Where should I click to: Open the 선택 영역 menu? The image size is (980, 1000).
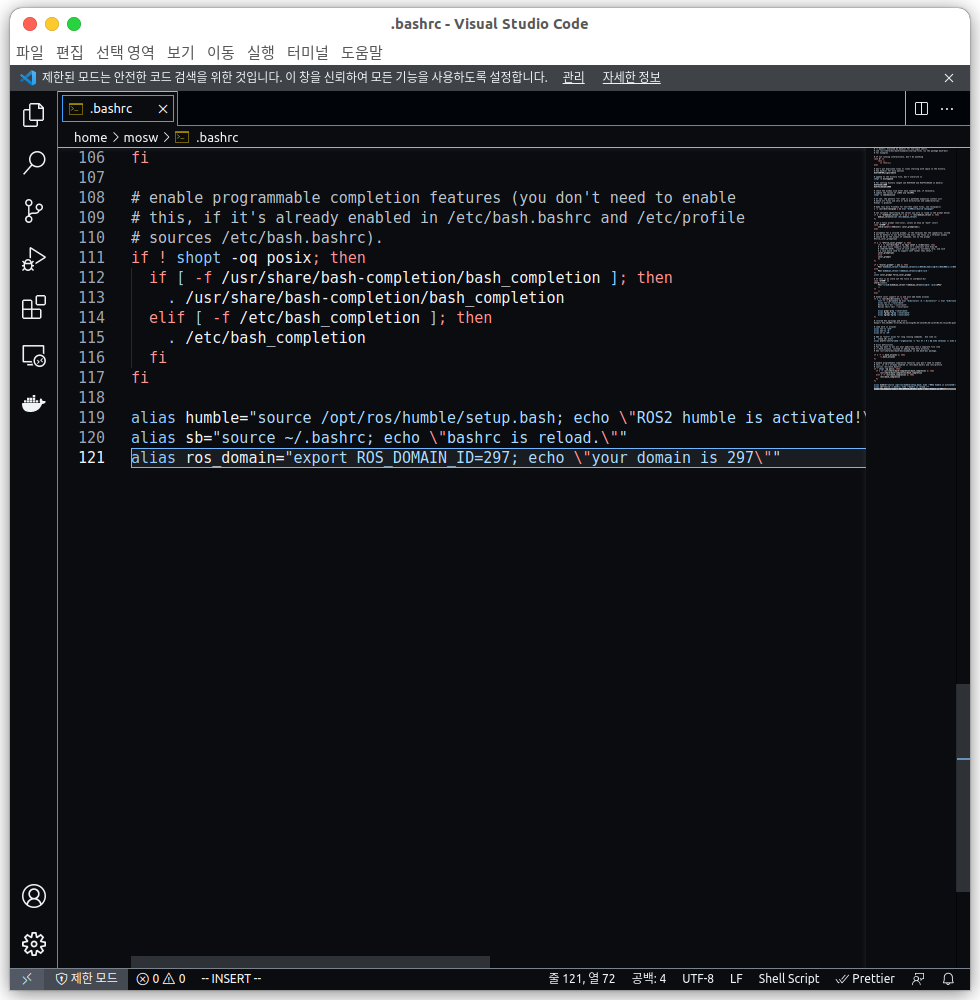[125, 52]
